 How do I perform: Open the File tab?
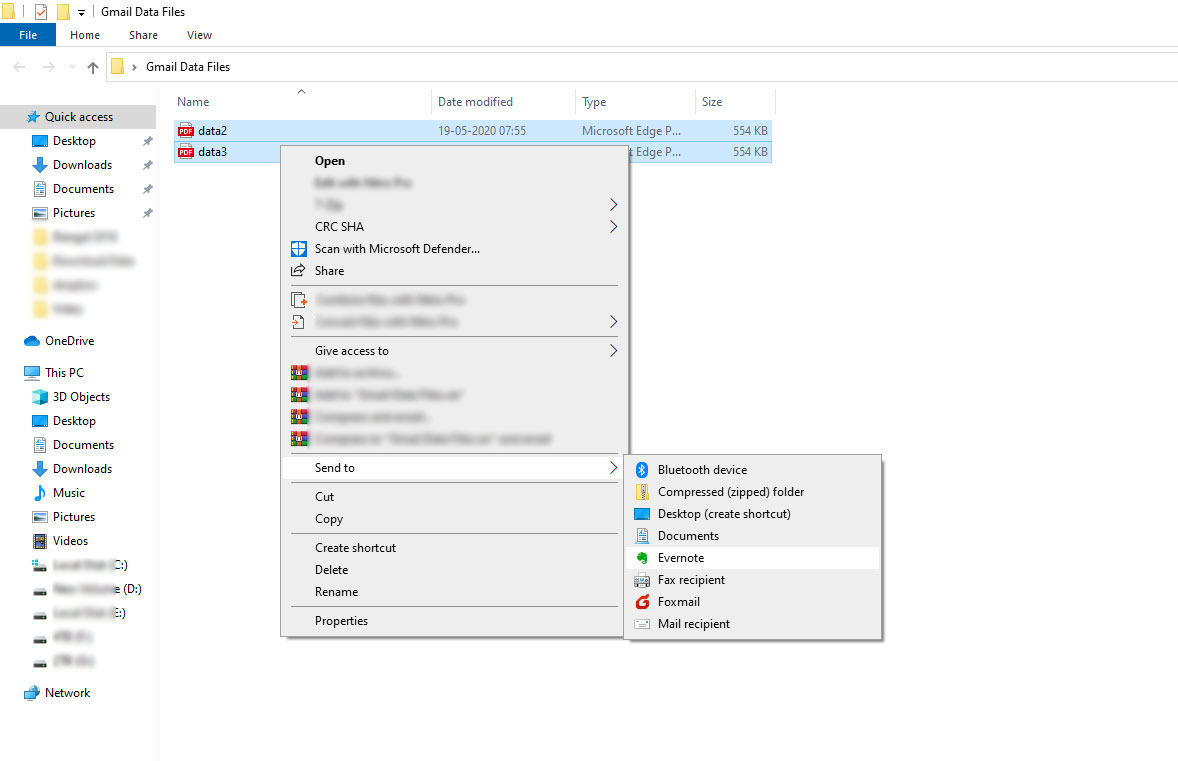tap(28, 35)
